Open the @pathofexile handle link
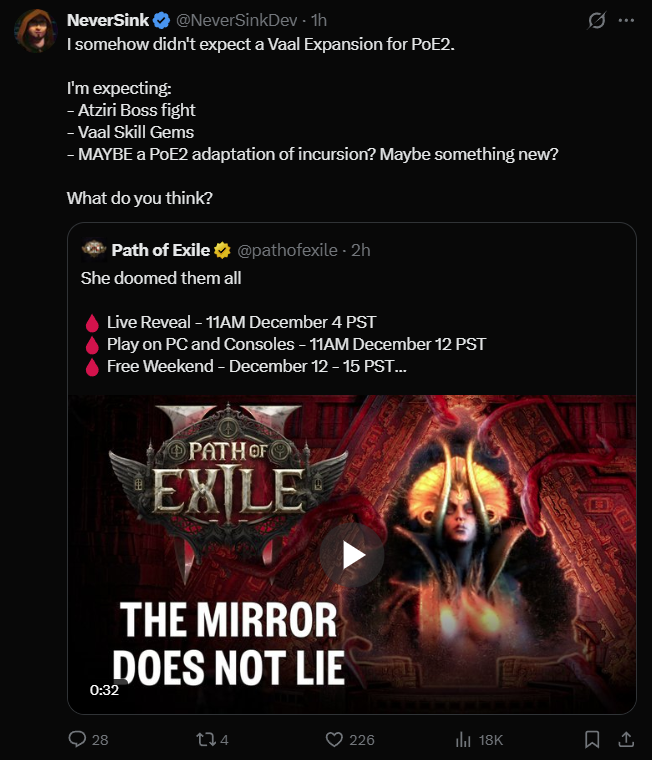 287,250
